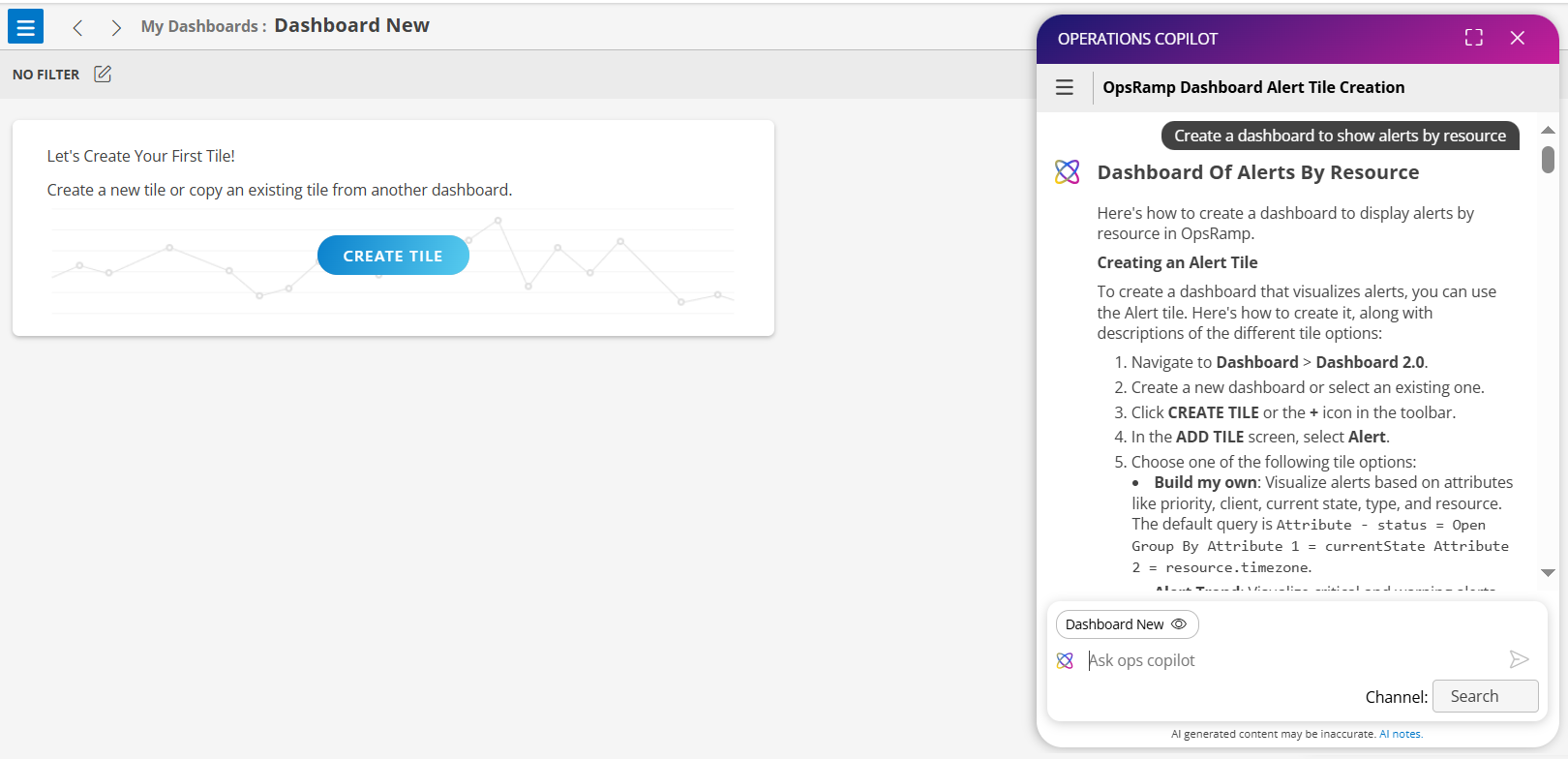Click the chat scrollbar thumb

[1548, 160]
